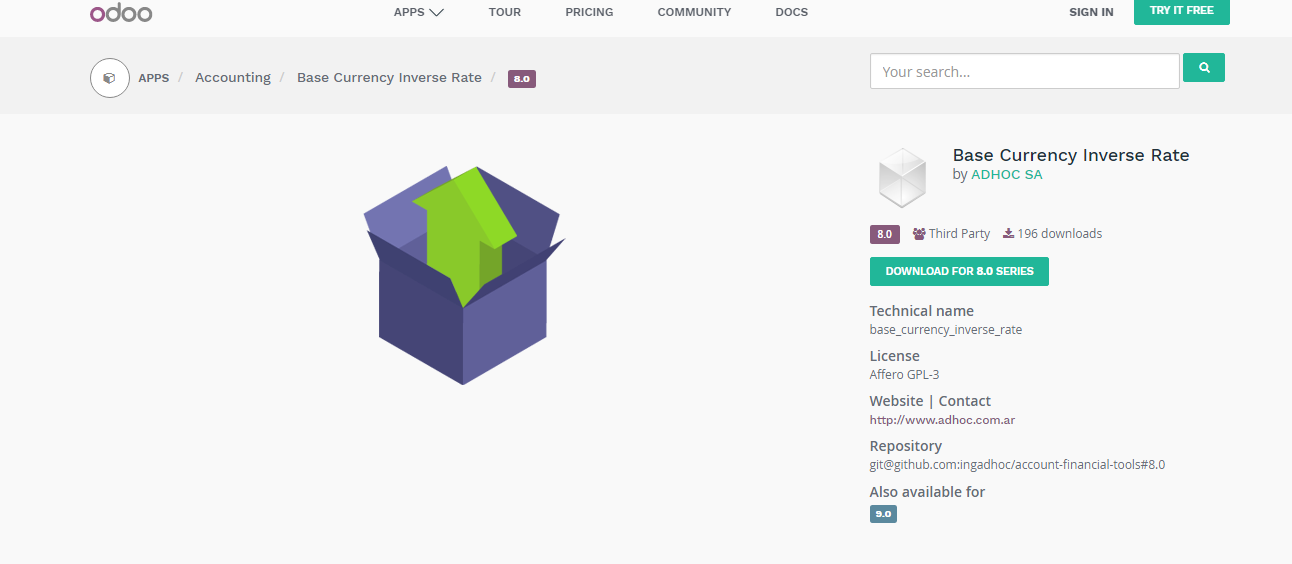Click the Website link in module info
1292x564 pixels.
click(897, 401)
